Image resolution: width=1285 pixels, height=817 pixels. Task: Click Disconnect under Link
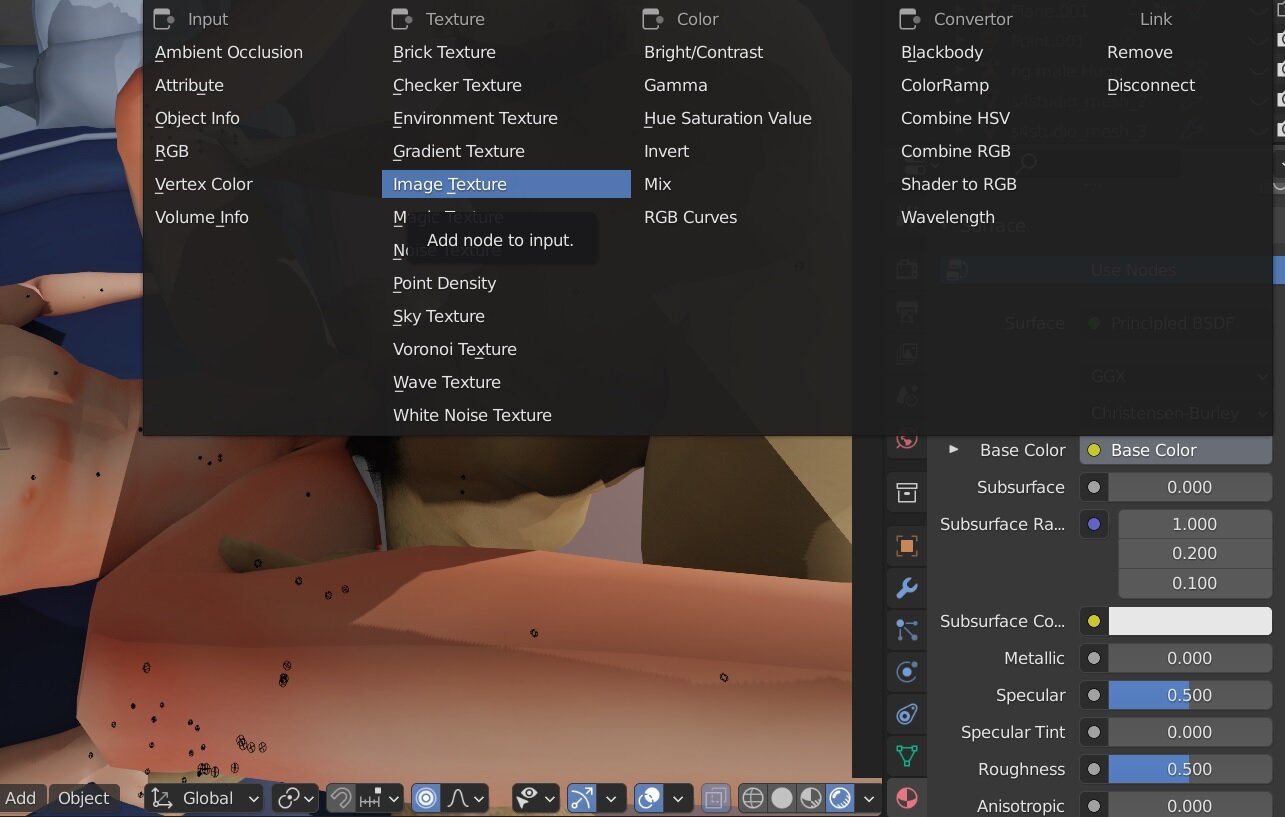pyautogui.click(x=1151, y=85)
